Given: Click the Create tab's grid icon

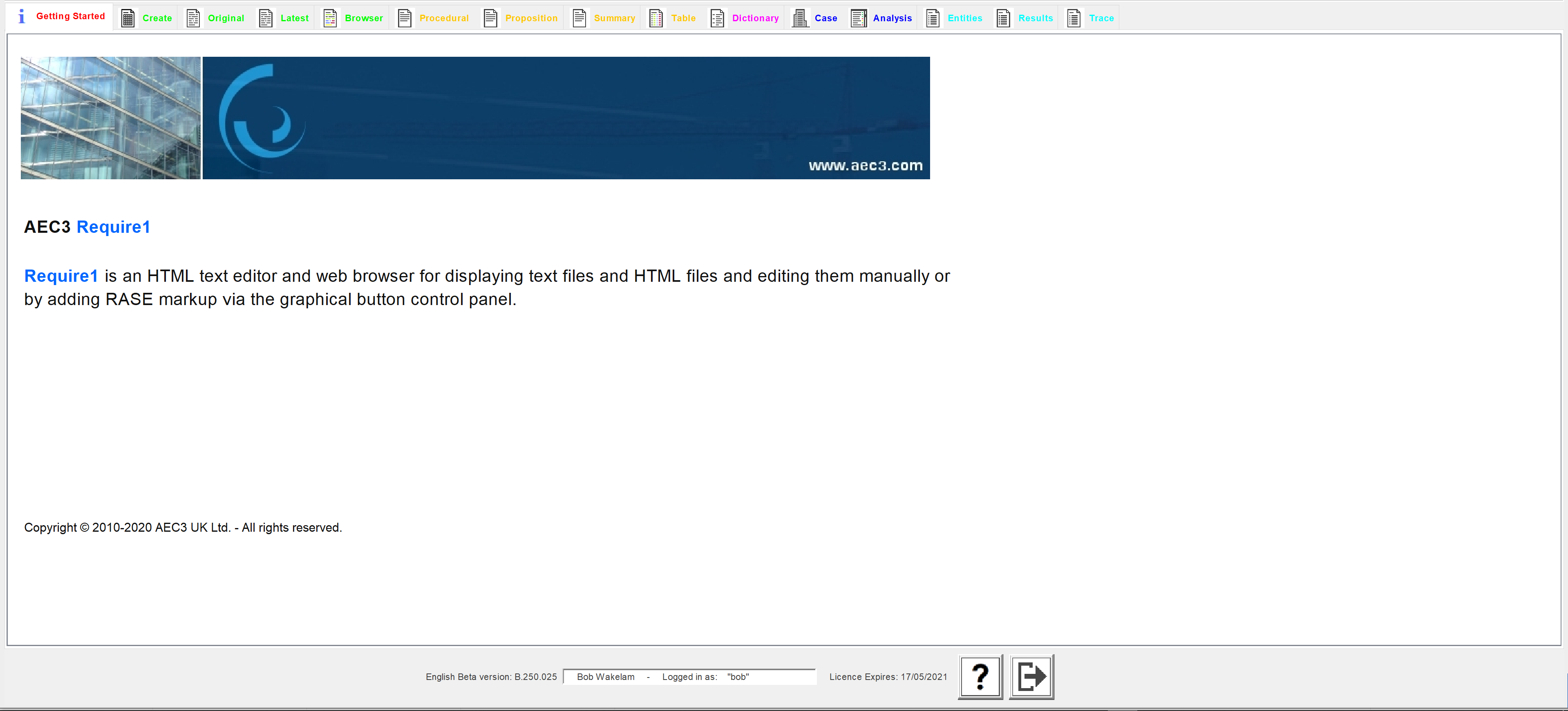Looking at the screenshot, I should [128, 18].
